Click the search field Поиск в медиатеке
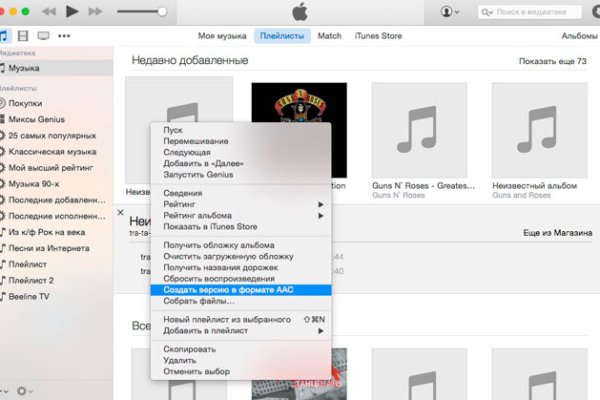 click(530, 12)
